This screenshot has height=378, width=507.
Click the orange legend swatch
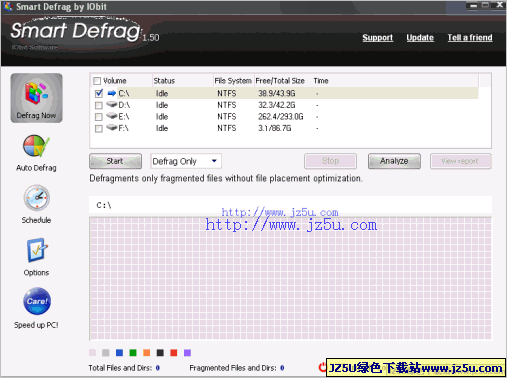(147, 353)
